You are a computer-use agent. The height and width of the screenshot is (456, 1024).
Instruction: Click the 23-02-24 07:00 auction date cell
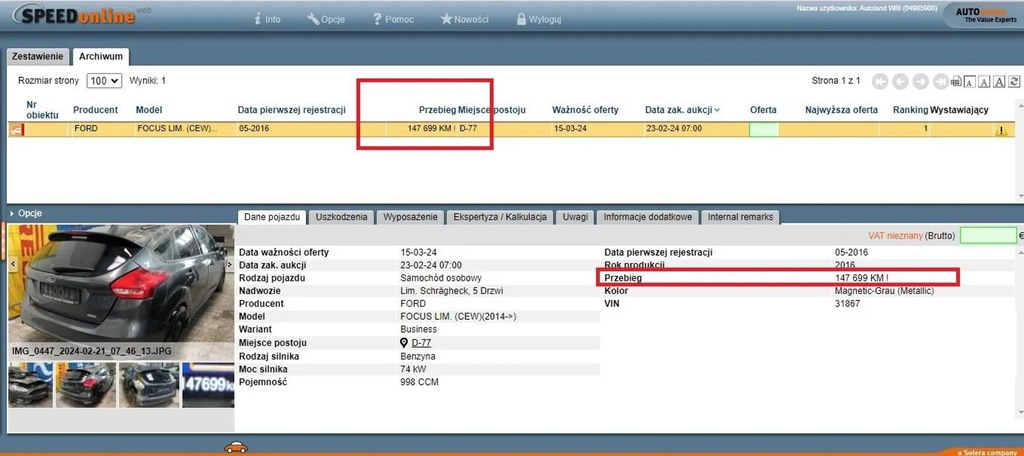[673, 129]
